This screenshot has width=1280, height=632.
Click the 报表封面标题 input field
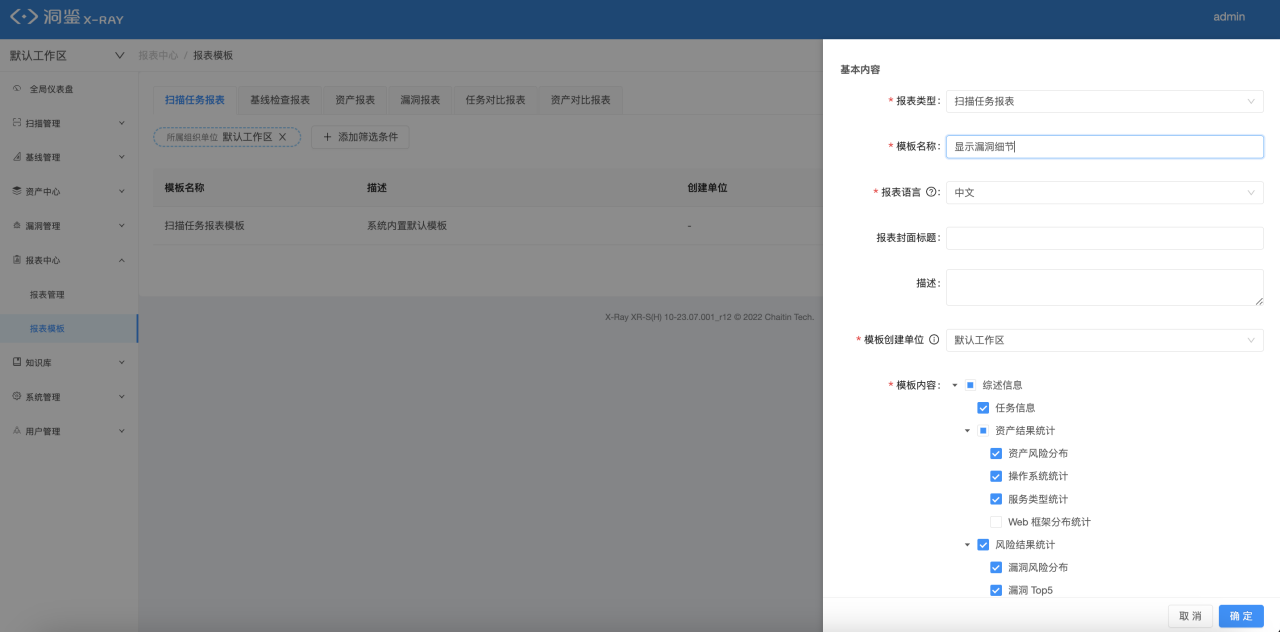[x=1105, y=238]
